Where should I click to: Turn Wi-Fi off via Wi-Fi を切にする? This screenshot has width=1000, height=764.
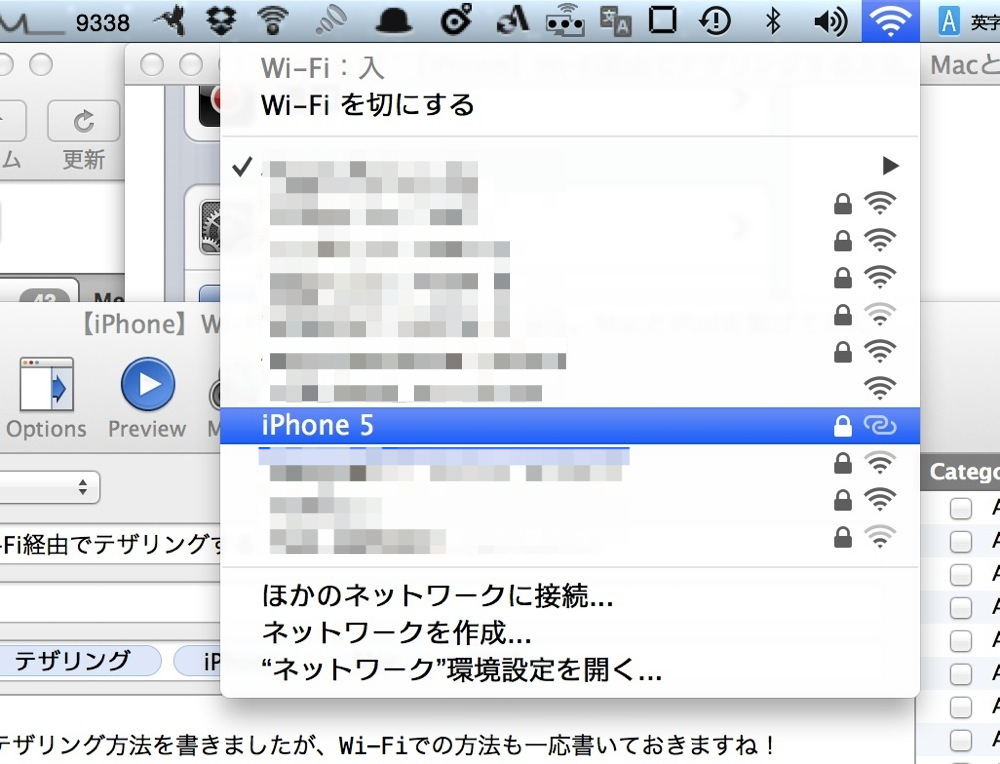click(367, 105)
